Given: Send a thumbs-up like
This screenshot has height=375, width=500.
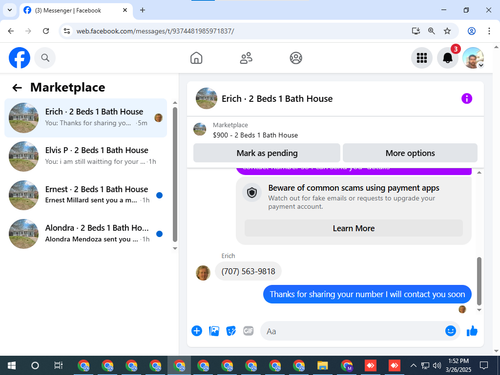Looking at the screenshot, I should (x=472, y=331).
